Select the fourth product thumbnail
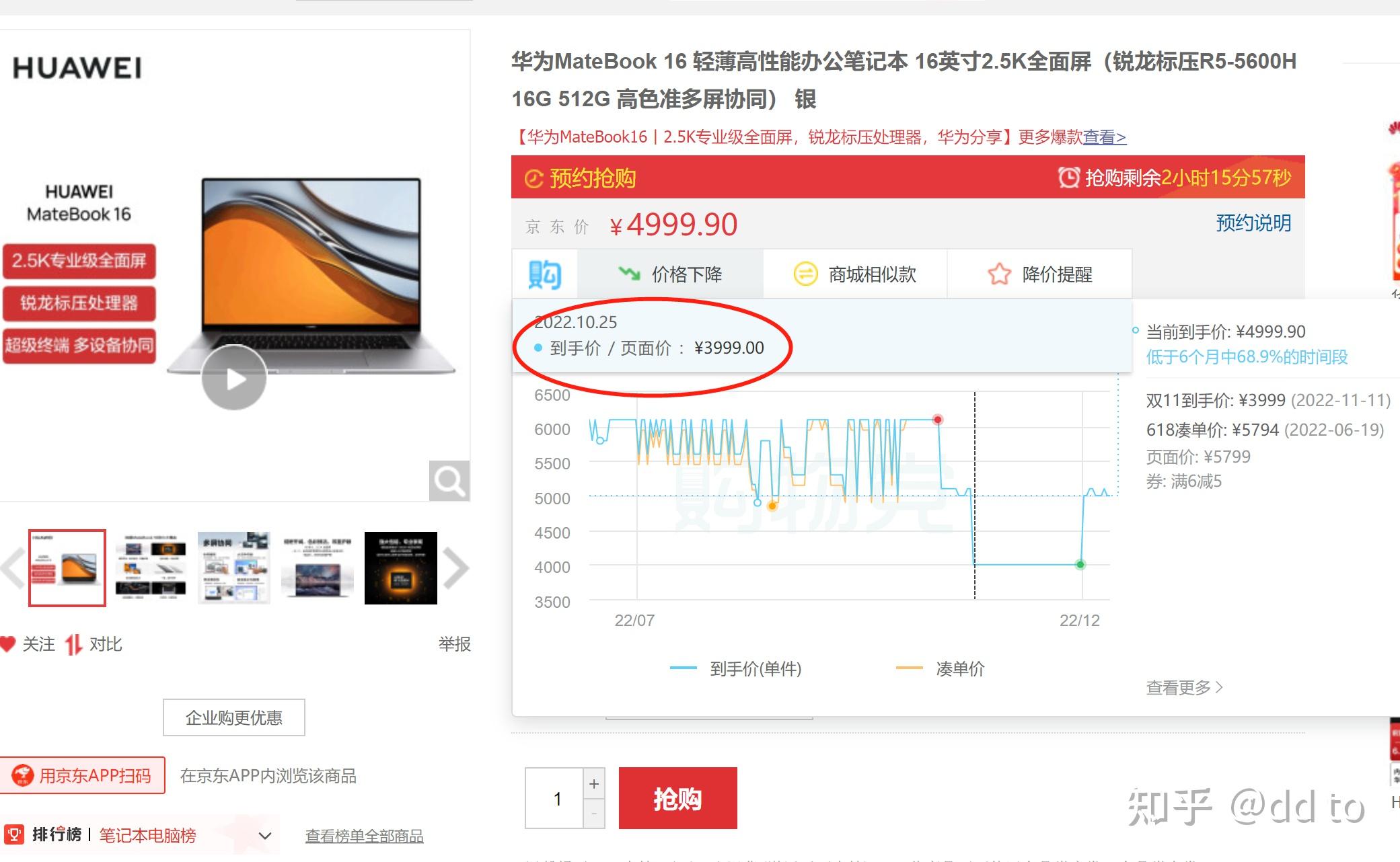1400x862 pixels. pos(318,568)
